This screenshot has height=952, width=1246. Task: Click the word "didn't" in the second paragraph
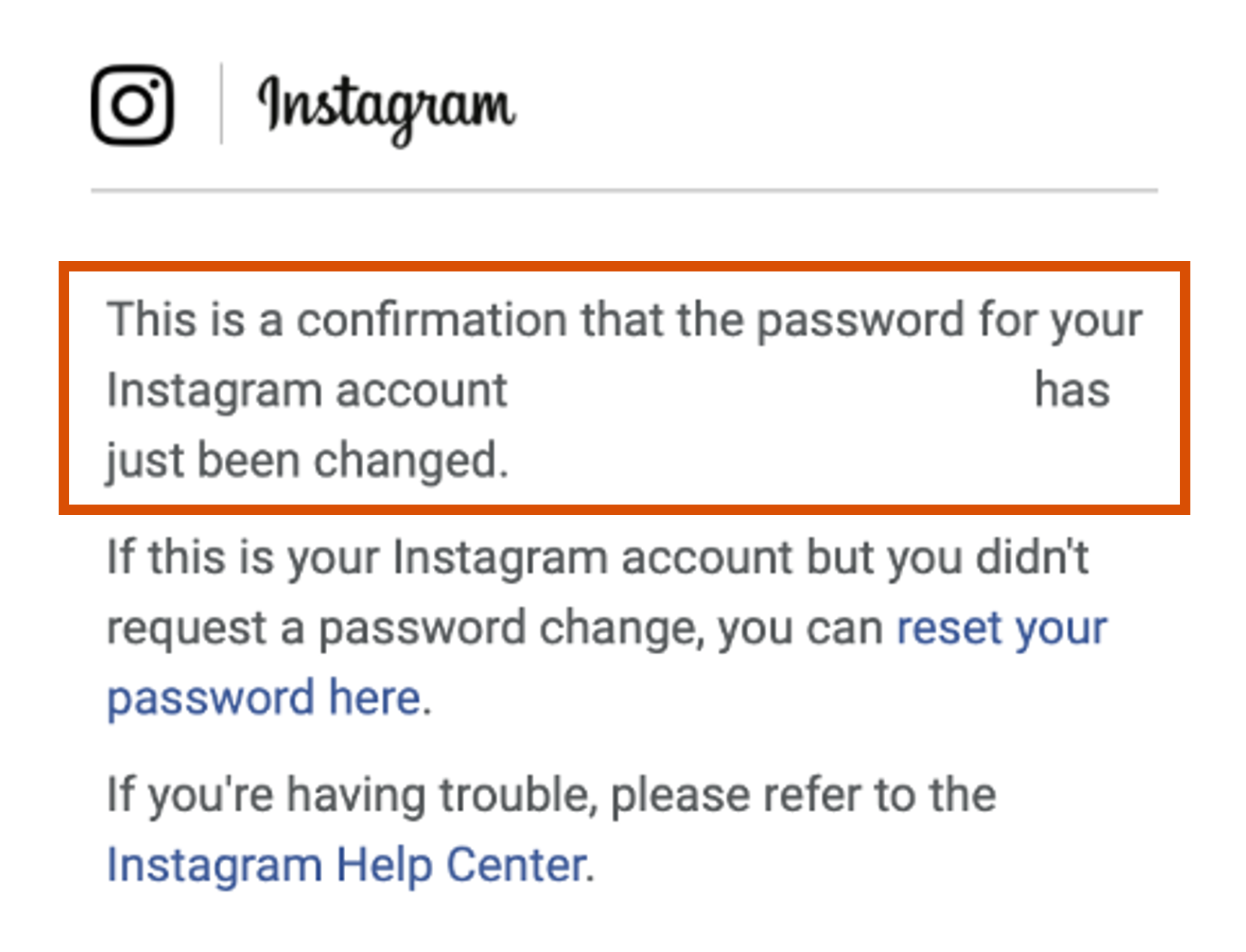(x=1032, y=557)
